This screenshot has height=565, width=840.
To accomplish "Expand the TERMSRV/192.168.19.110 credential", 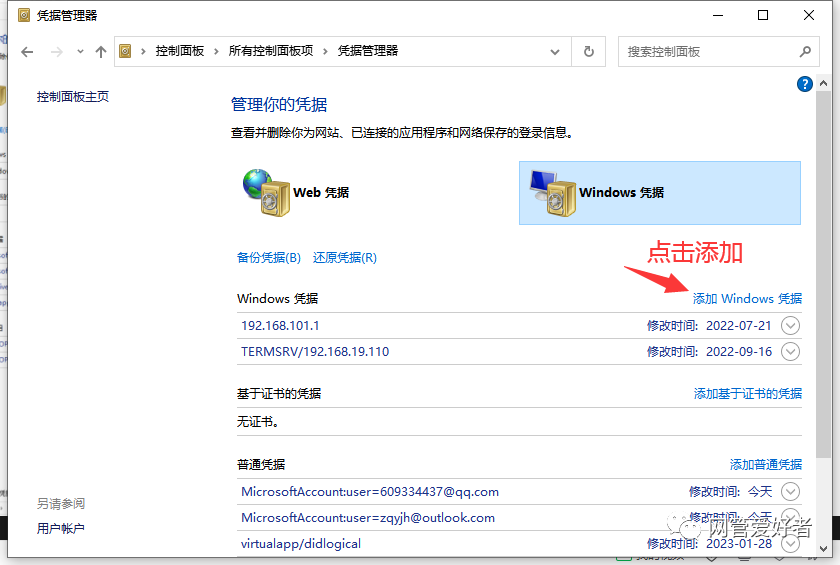I will [790, 352].
